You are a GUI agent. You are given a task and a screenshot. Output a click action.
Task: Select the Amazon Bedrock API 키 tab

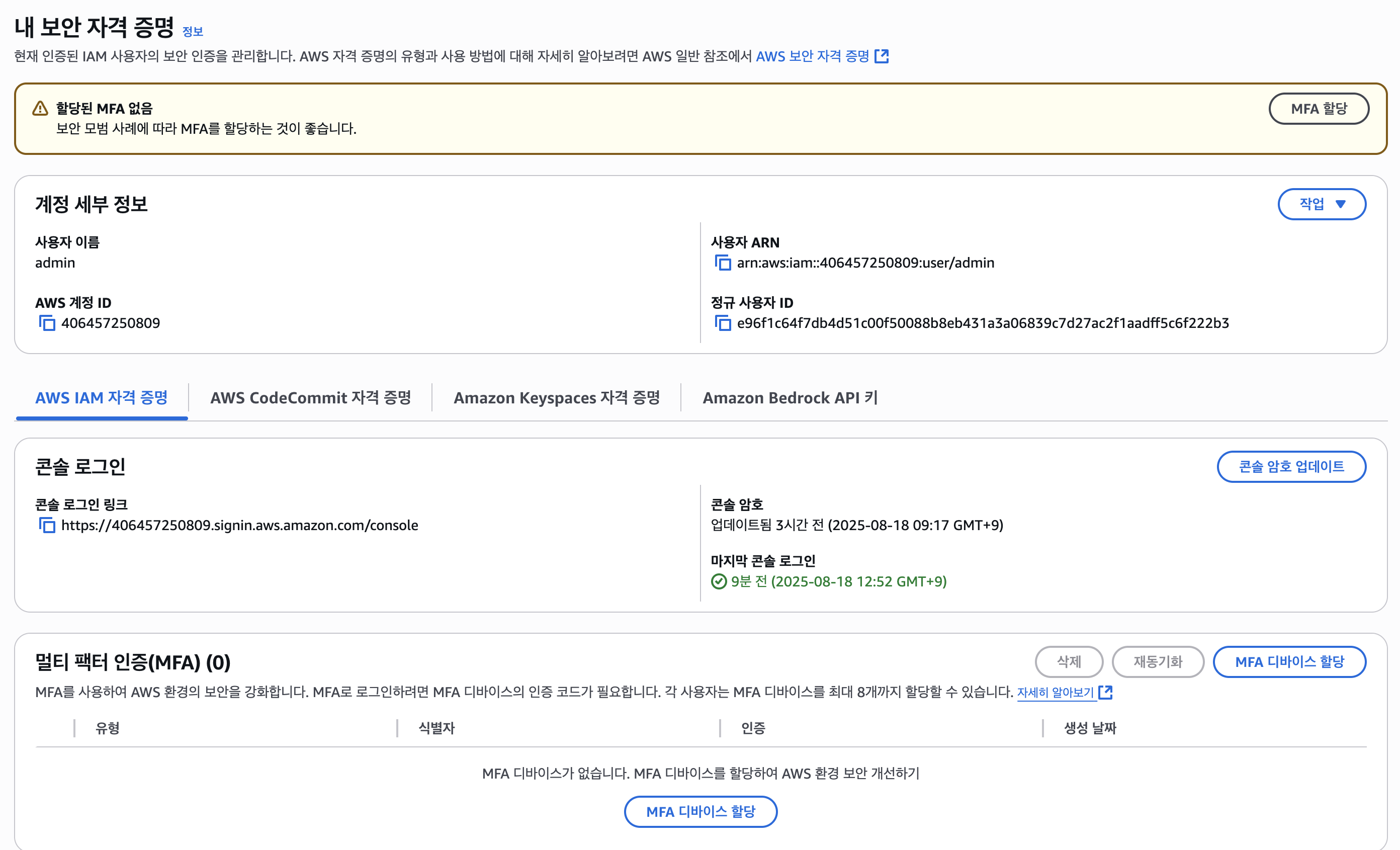tap(790, 398)
